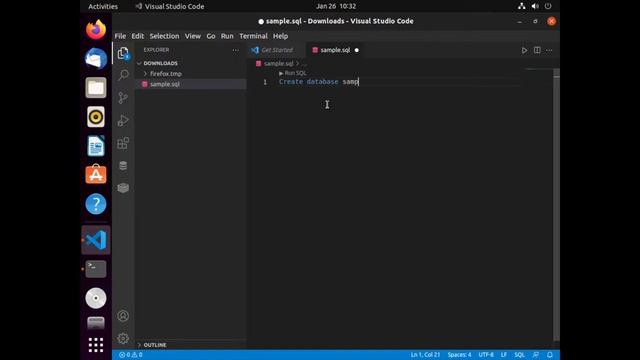Open the File menu
This screenshot has height=360, width=640.
click(120, 36)
